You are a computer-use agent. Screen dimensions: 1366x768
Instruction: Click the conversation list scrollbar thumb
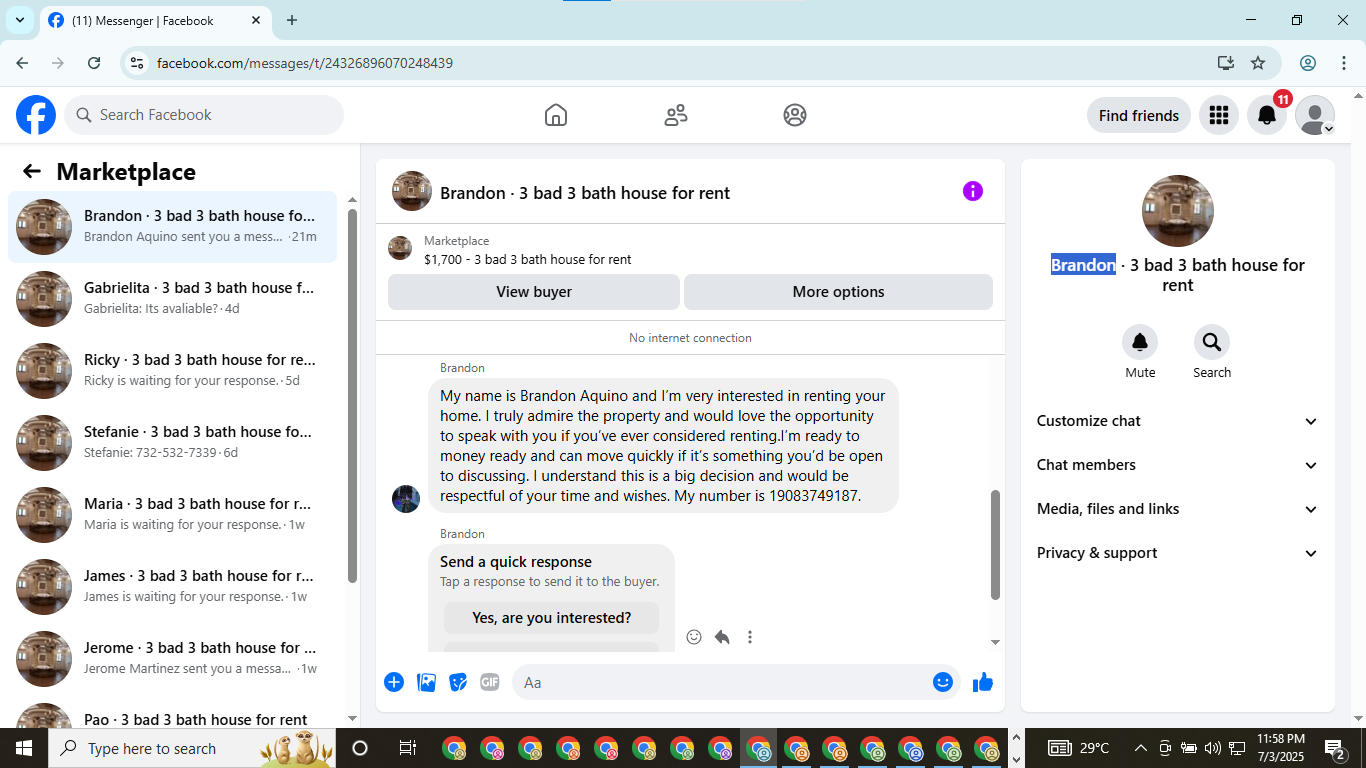coord(352,396)
